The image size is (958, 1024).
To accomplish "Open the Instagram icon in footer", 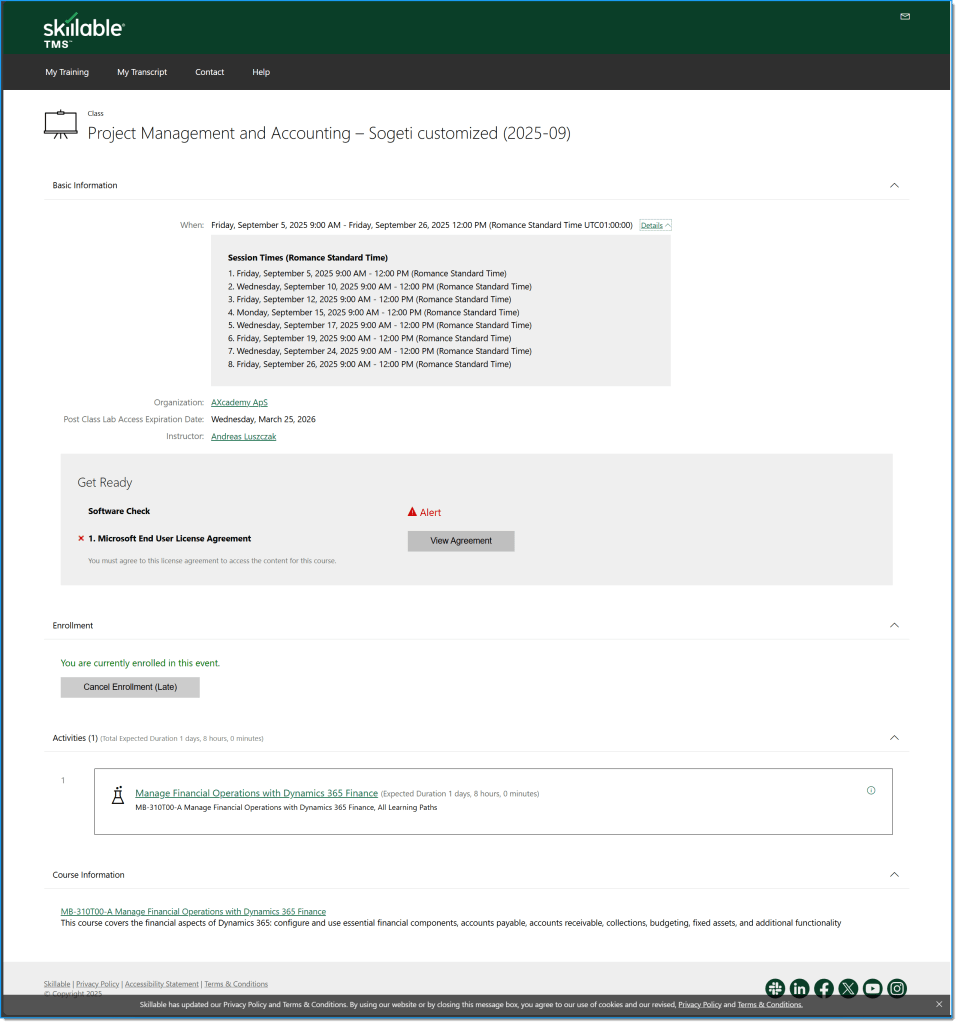I will pyautogui.click(x=897, y=988).
